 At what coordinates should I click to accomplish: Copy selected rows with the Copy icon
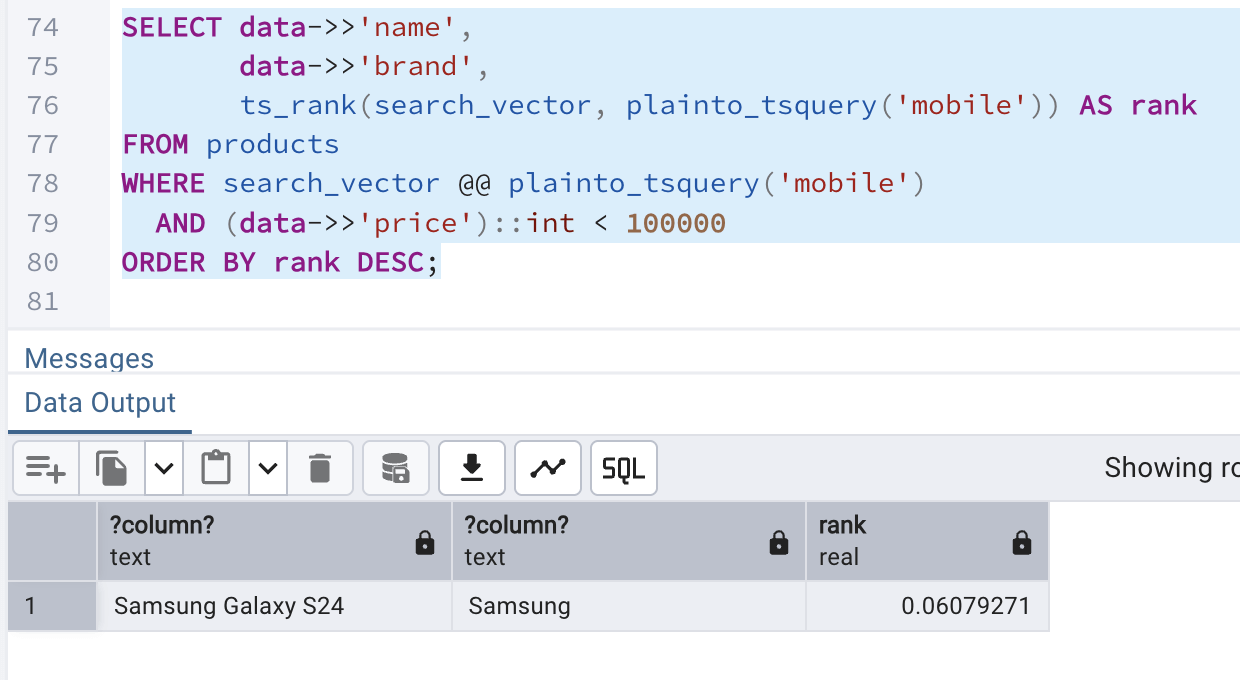112,468
